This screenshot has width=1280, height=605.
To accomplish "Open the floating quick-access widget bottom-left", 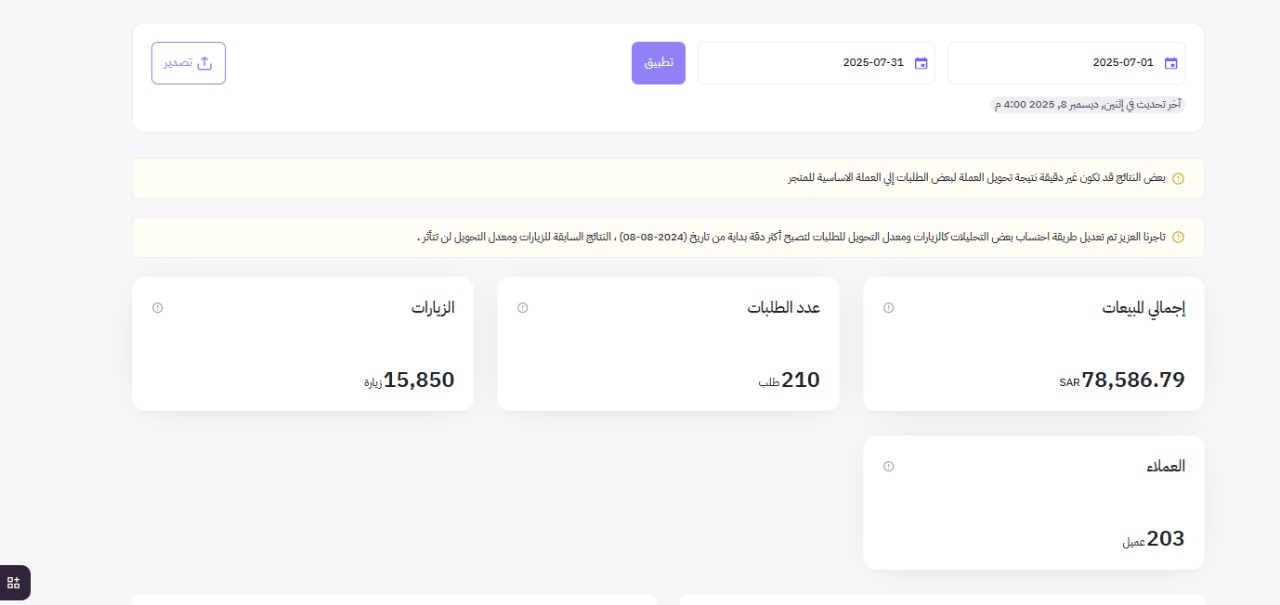I will [x=14, y=582].
